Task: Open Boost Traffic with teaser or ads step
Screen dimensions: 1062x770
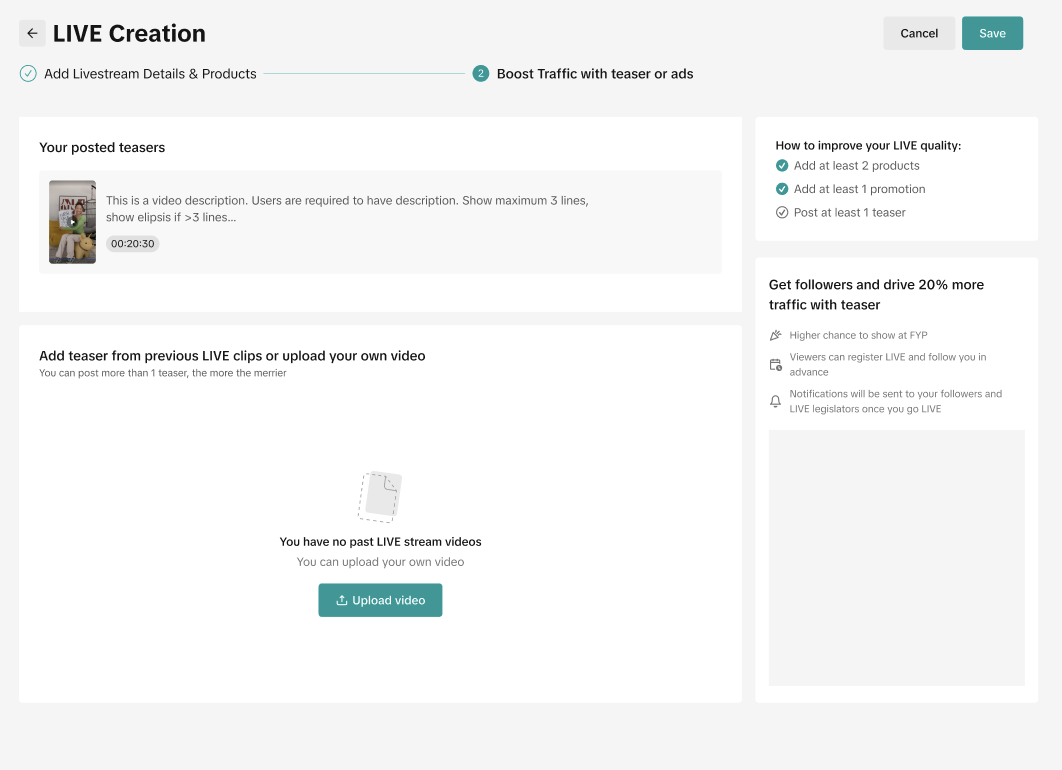Action: pyautogui.click(x=595, y=74)
